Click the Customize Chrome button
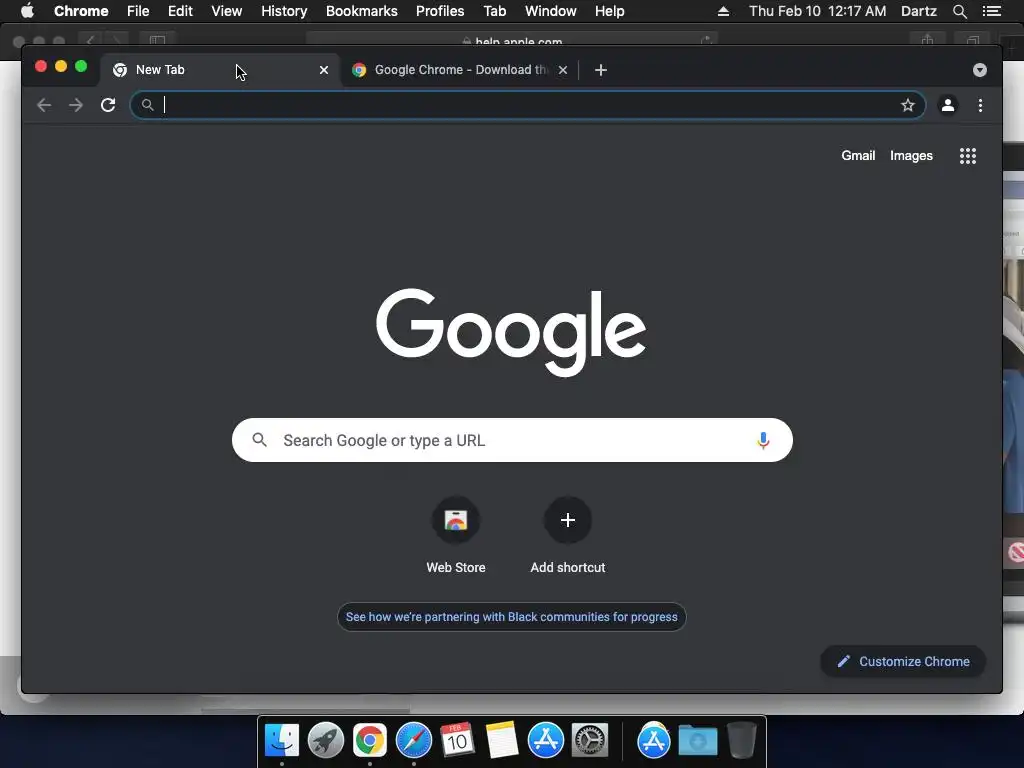This screenshot has width=1024, height=768. 903,662
